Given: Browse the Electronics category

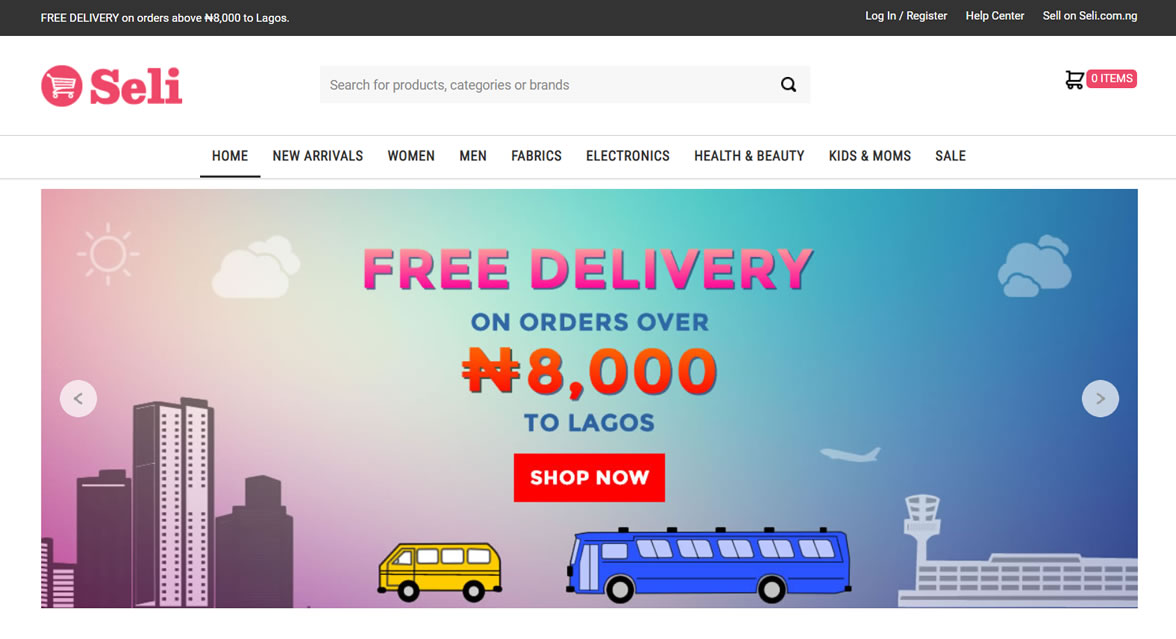Looking at the screenshot, I should (x=628, y=156).
